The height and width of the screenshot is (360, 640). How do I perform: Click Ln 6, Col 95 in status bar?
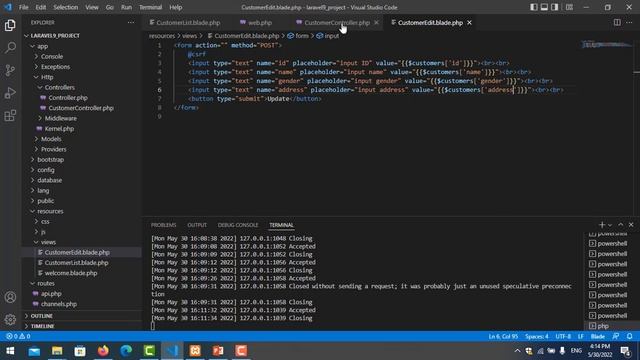tap(503, 336)
